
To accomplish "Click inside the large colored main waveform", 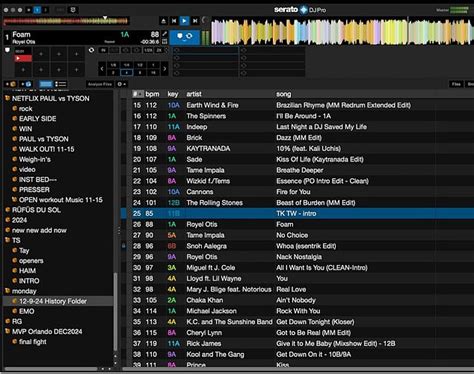I will [x=342, y=32].
